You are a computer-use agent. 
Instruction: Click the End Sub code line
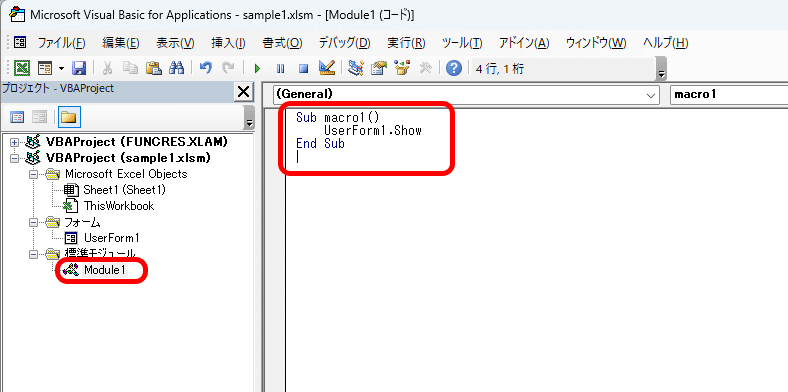pos(320,144)
